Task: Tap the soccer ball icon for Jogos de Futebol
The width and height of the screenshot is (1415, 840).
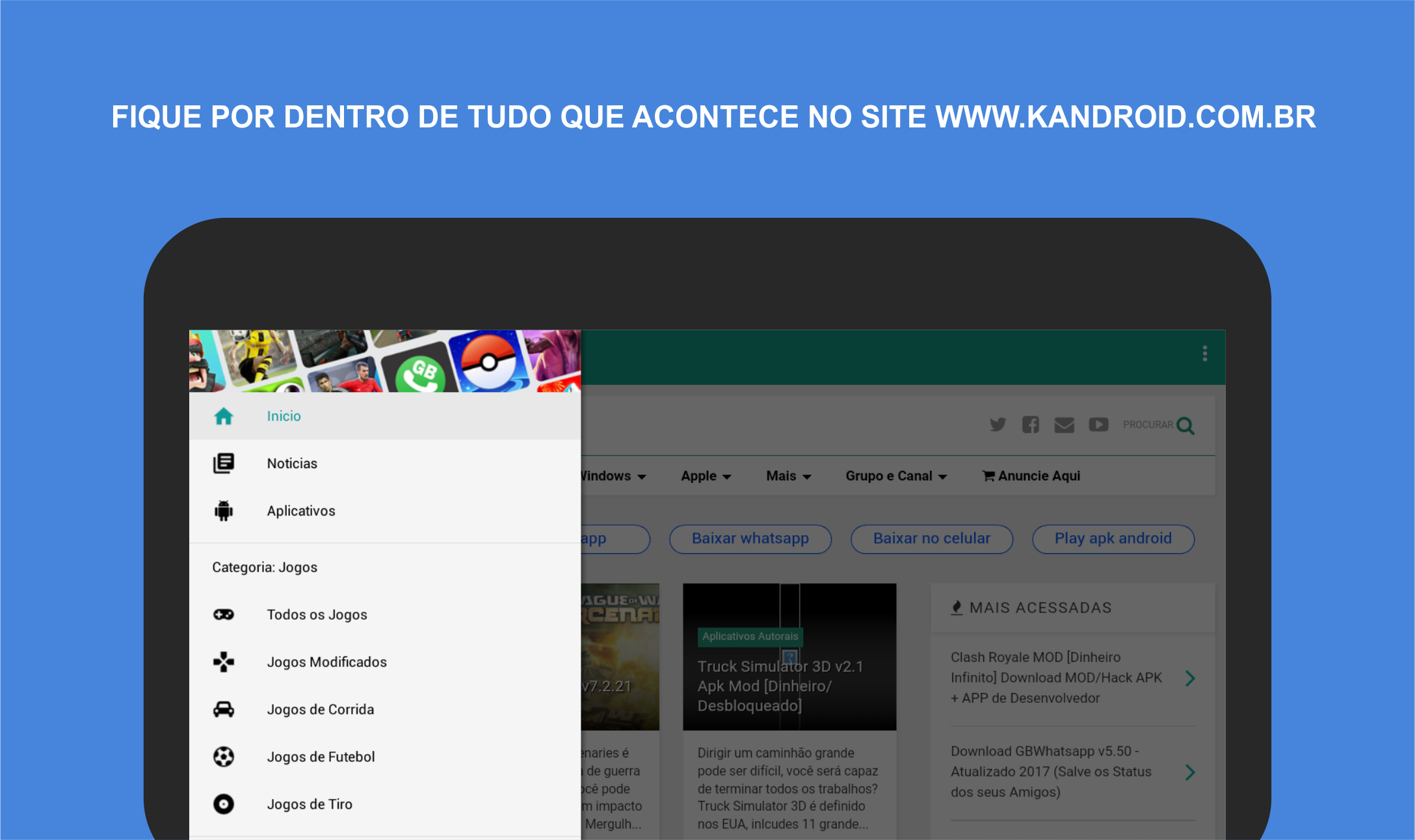Action: [224, 757]
